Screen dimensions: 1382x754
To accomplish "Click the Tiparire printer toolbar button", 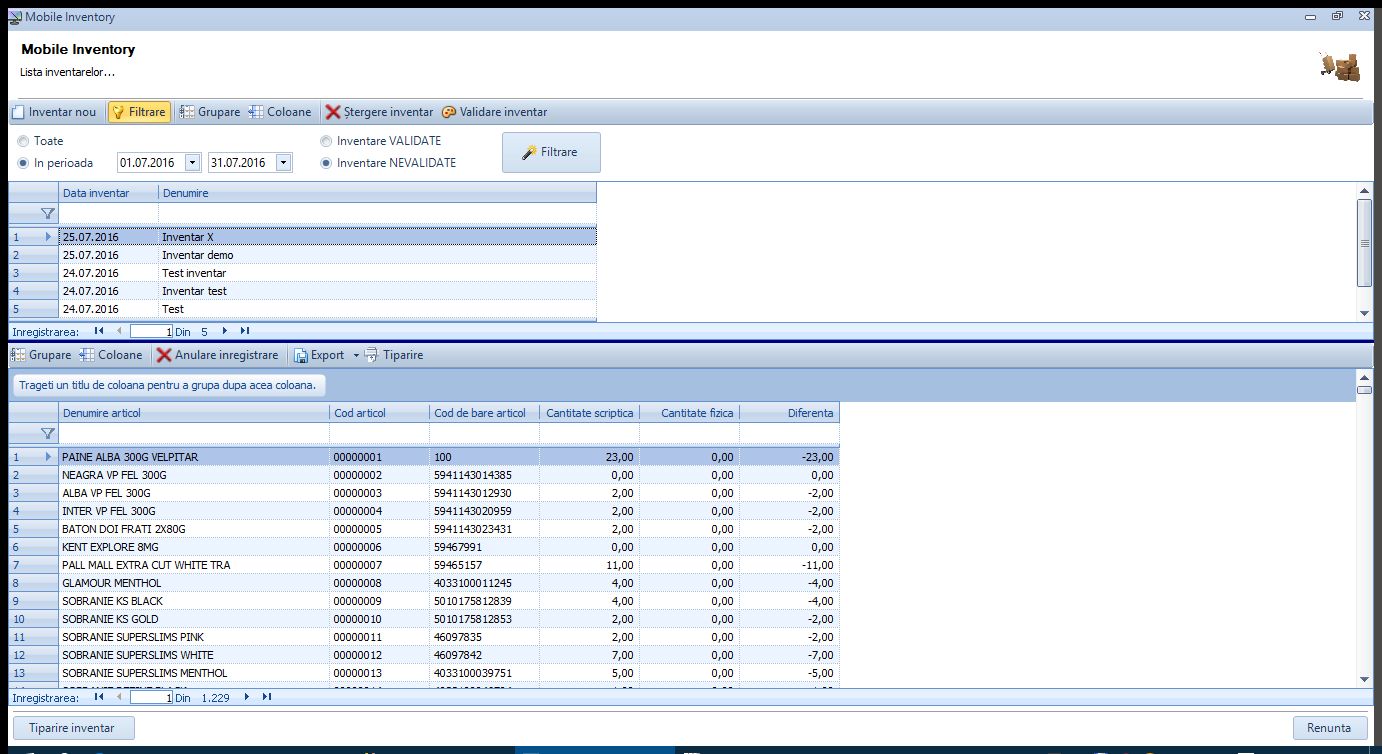I will (x=394, y=355).
